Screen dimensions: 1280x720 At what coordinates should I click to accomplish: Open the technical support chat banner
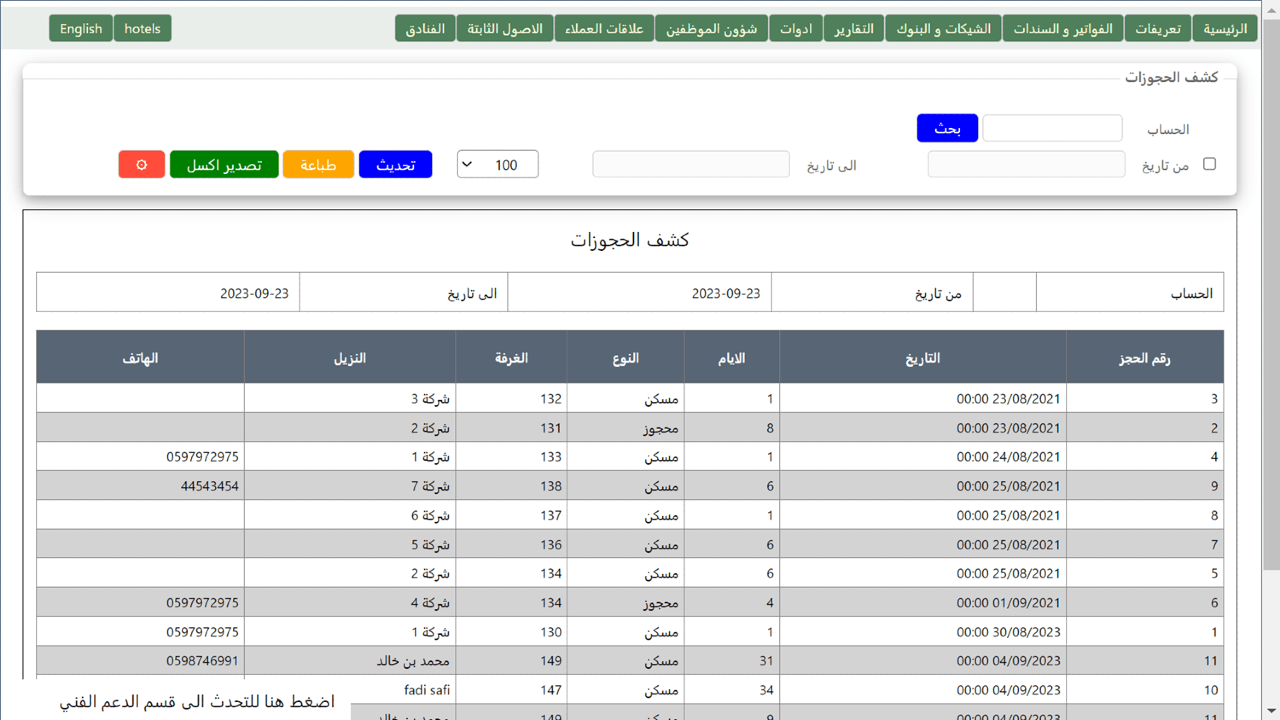pyautogui.click(x=196, y=702)
